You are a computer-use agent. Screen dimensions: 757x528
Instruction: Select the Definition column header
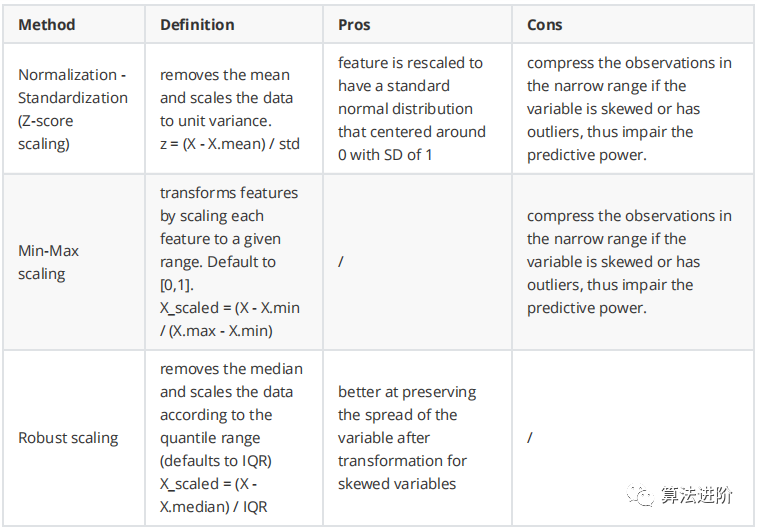(x=197, y=25)
